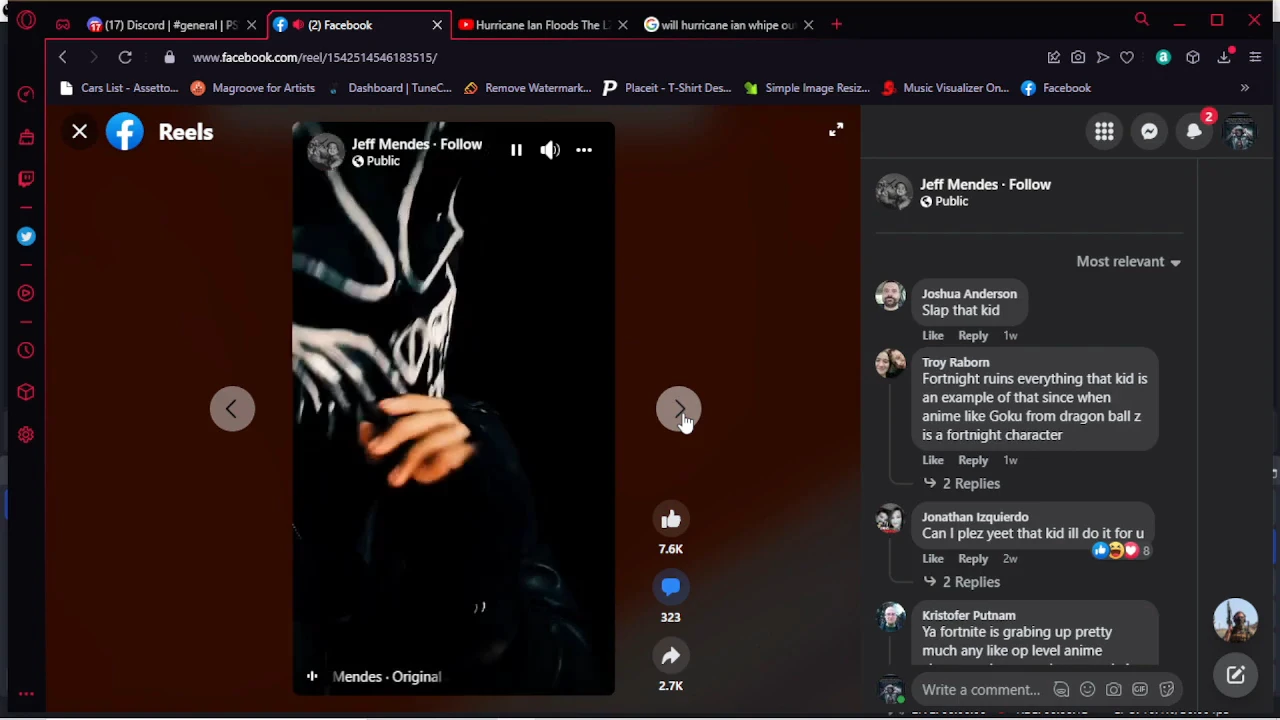Image resolution: width=1280 pixels, height=720 pixels.
Task: Reply to Troy Raborn's comment
Action: [973, 460]
